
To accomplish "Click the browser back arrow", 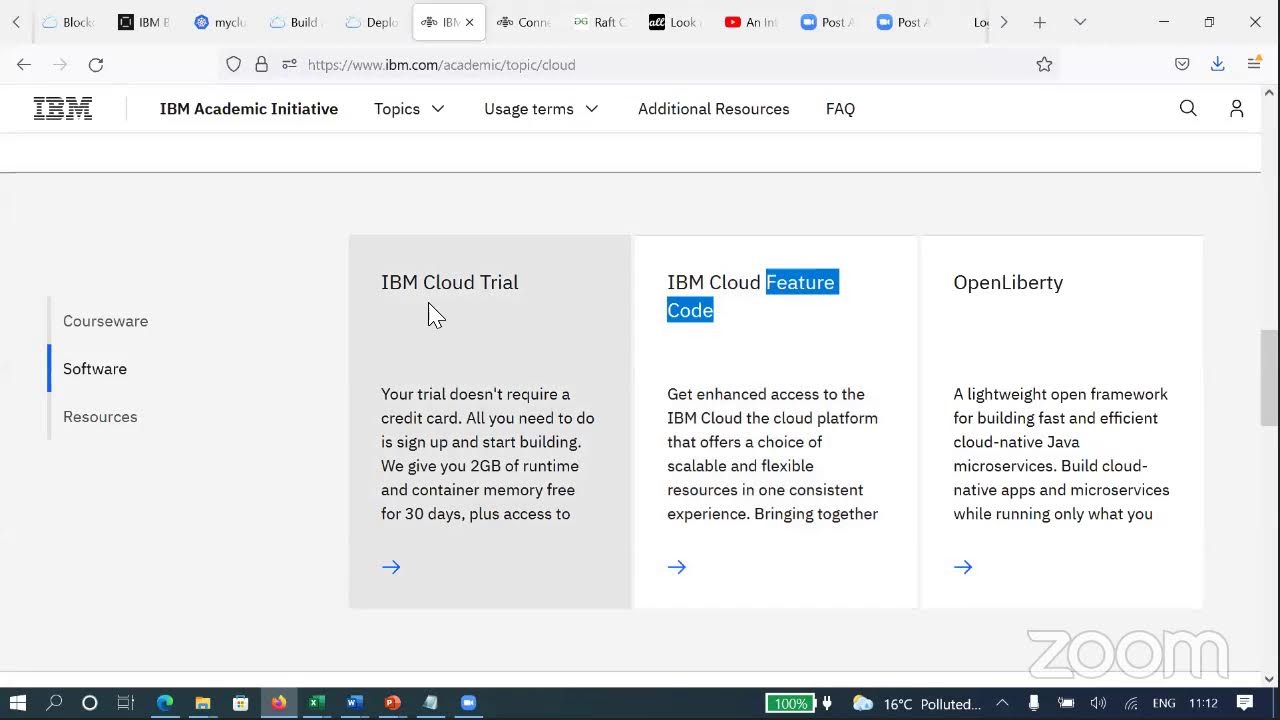I will (x=24, y=64).
